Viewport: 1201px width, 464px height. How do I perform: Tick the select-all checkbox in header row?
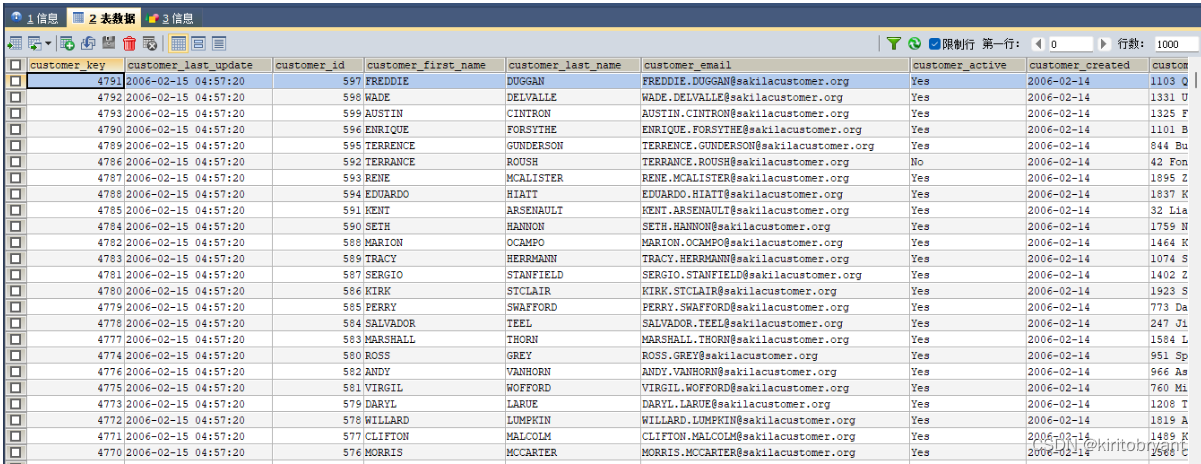(x=15, y=65)
